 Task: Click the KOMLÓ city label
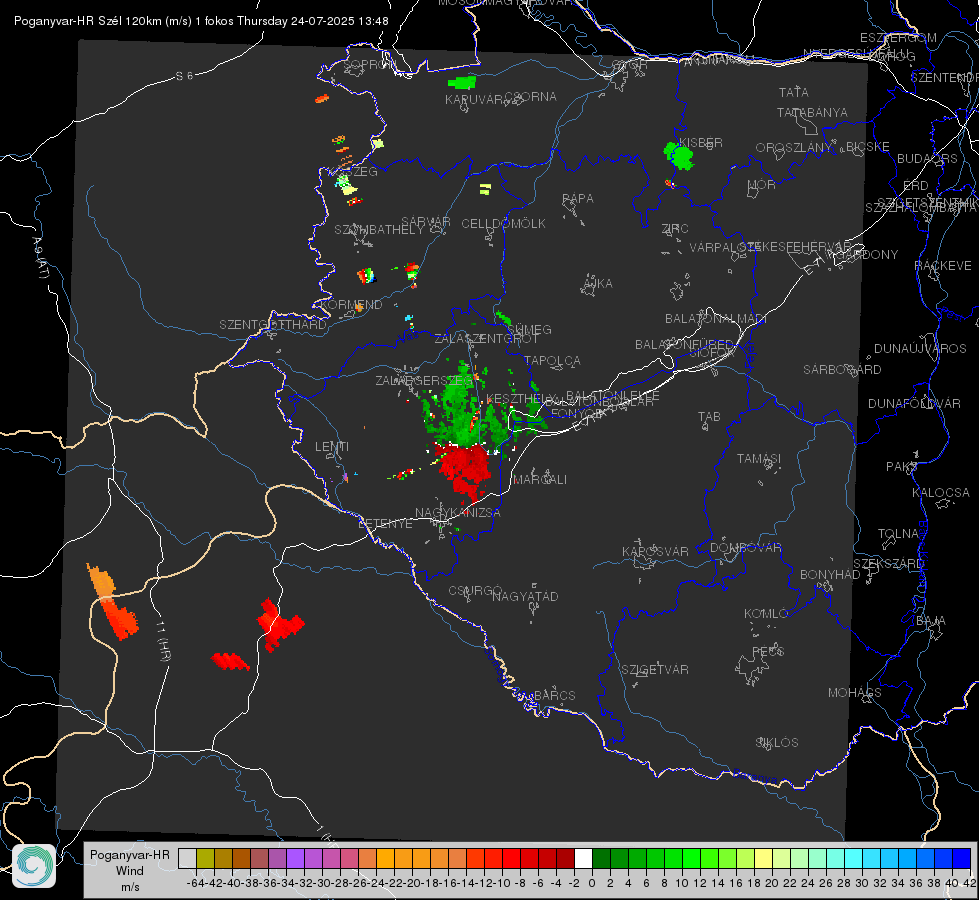point(766,614)
